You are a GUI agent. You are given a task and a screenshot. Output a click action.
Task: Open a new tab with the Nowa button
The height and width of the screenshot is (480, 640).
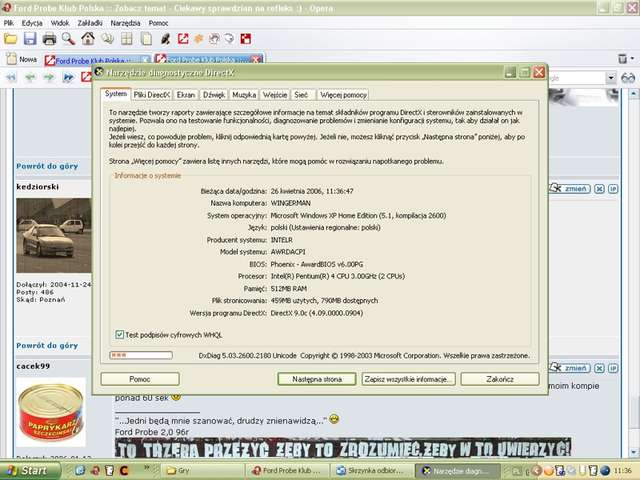coord(22,59)
